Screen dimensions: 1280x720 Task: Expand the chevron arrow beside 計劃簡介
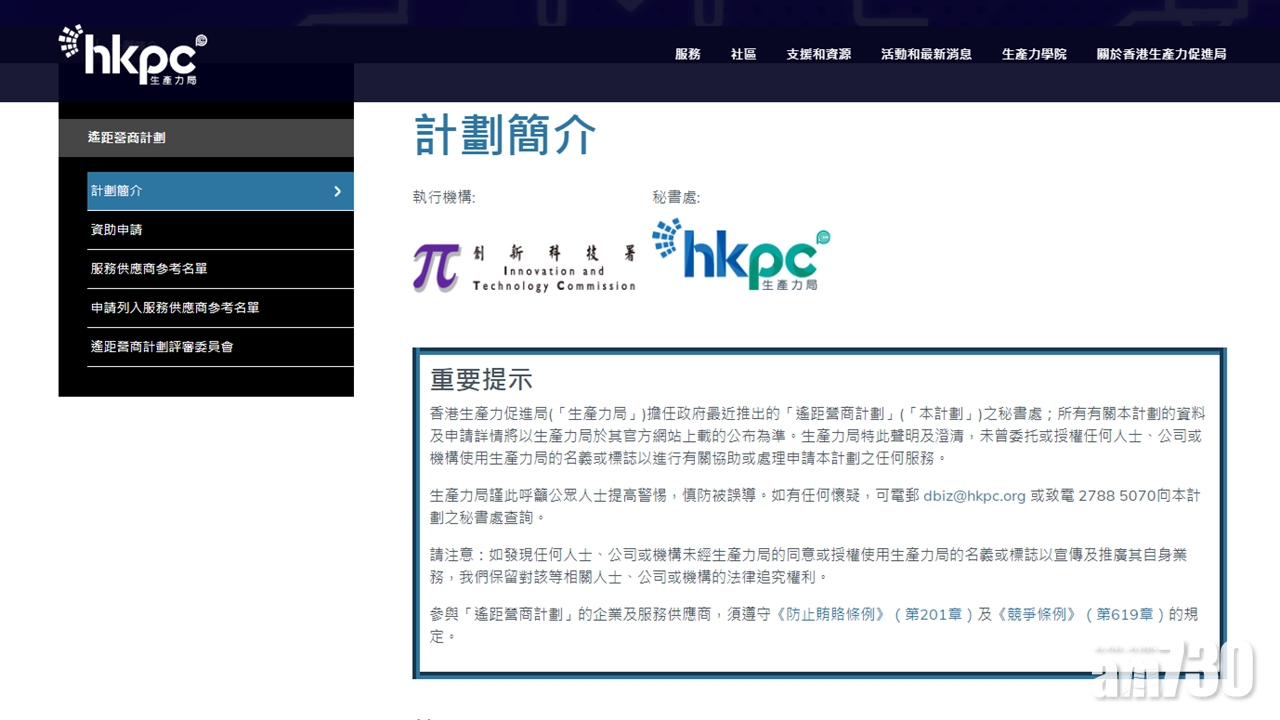337,191
